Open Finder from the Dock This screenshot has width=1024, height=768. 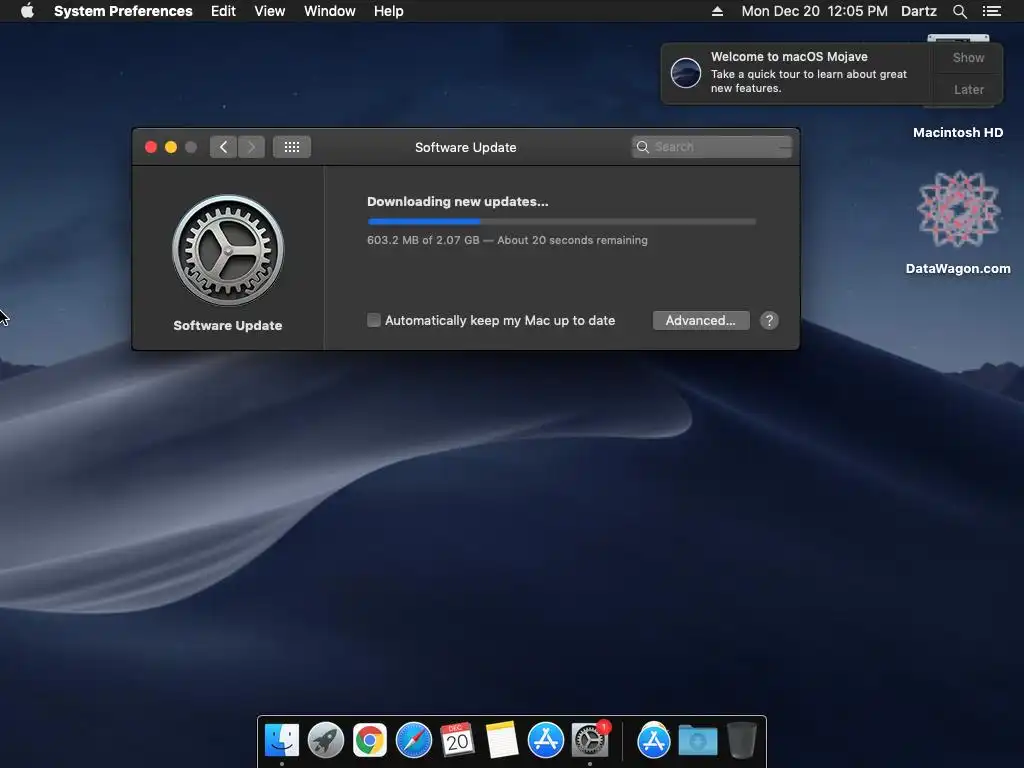[281, 741]
